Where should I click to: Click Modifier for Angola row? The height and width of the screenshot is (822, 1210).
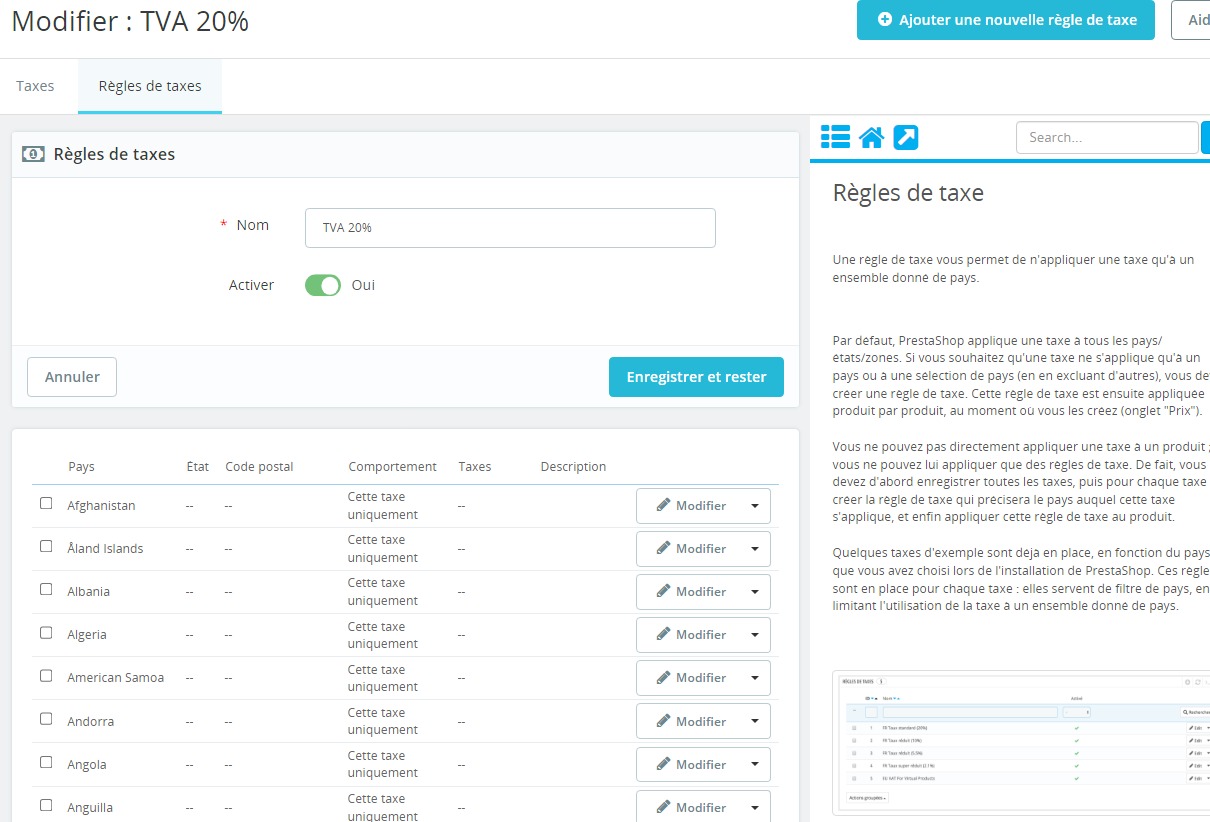coord(689,765)
